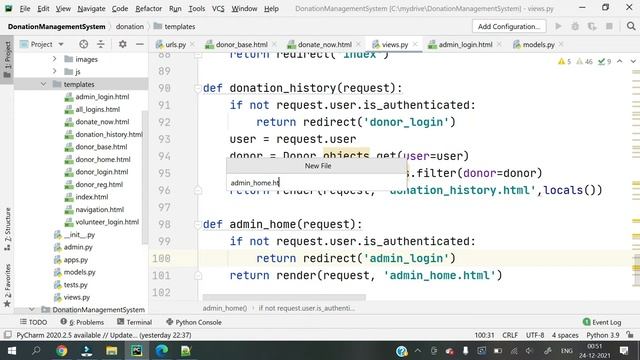Toggle the Z: Structure tool window

click(x=7, y=229)
